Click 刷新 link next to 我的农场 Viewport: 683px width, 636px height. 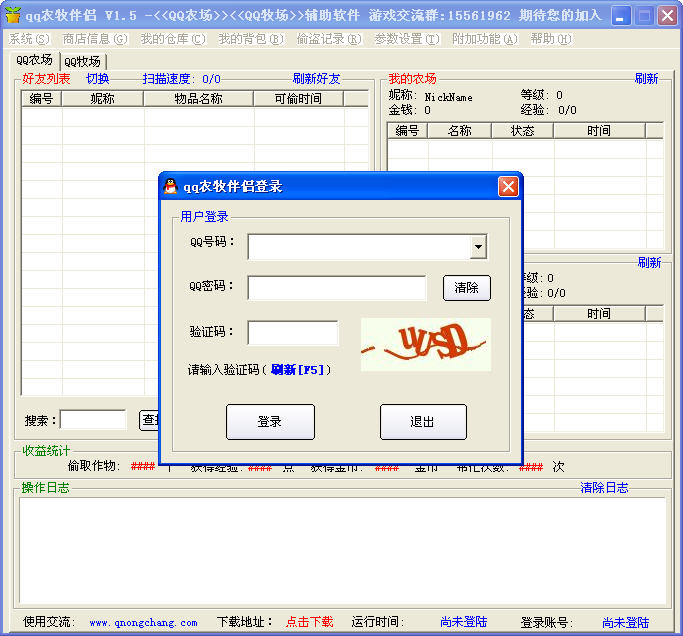tap(646, 79)
